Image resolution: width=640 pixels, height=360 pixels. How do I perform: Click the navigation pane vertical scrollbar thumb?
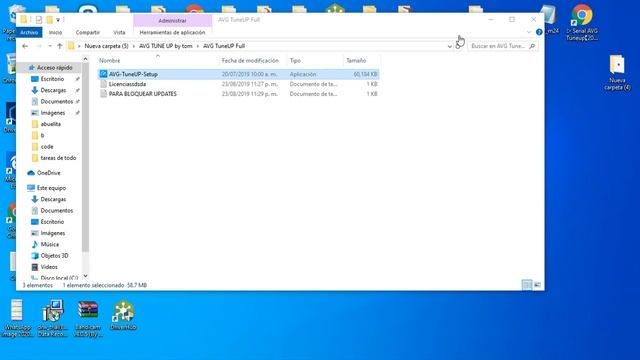(x=85, y=158)
